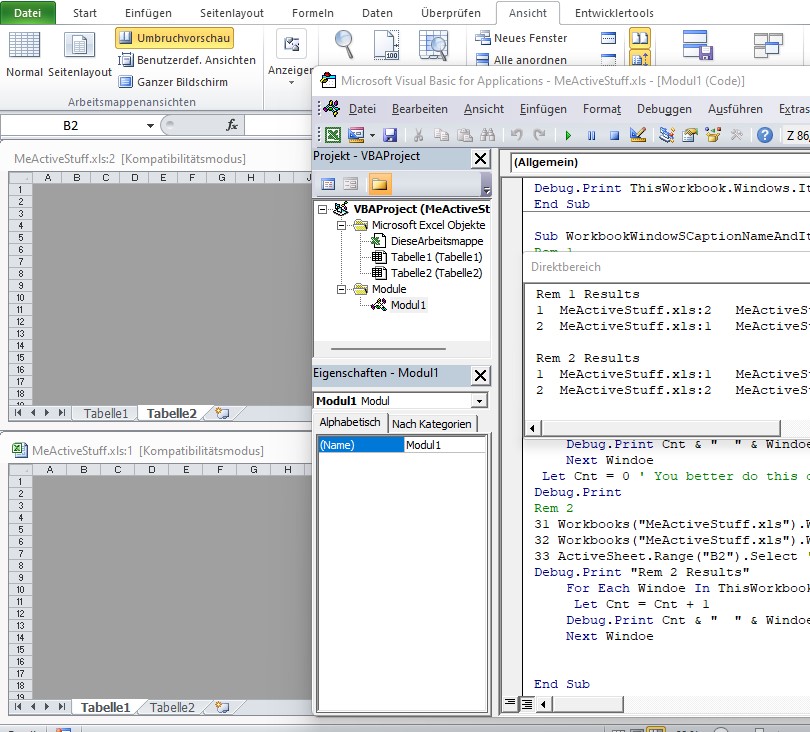The width and height of the screenshot is (810, 732).
Task: Click the zoom-to-selection icon in ribbon
Action: [433, 44]
